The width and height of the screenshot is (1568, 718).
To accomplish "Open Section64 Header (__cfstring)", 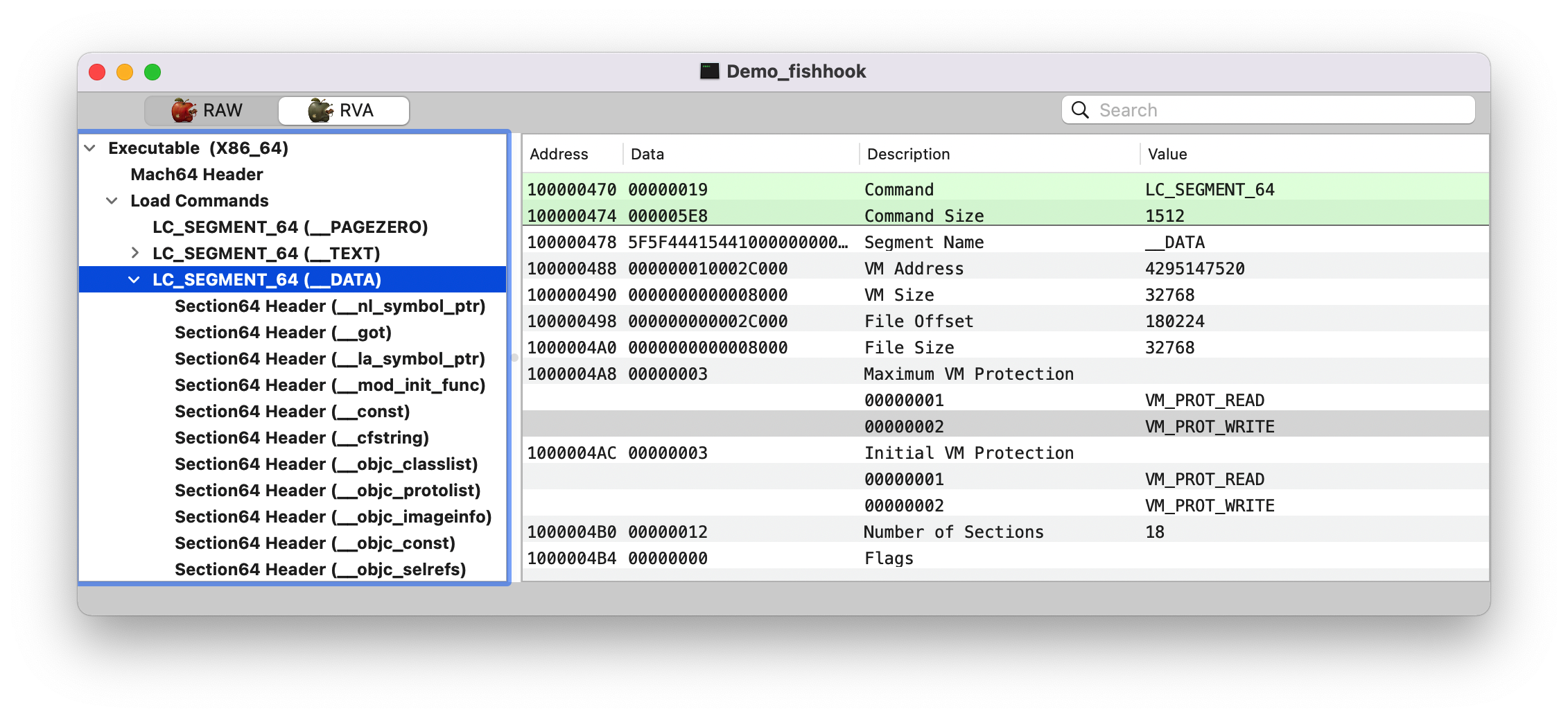I will pyautogui.click(x=302, y=438).
